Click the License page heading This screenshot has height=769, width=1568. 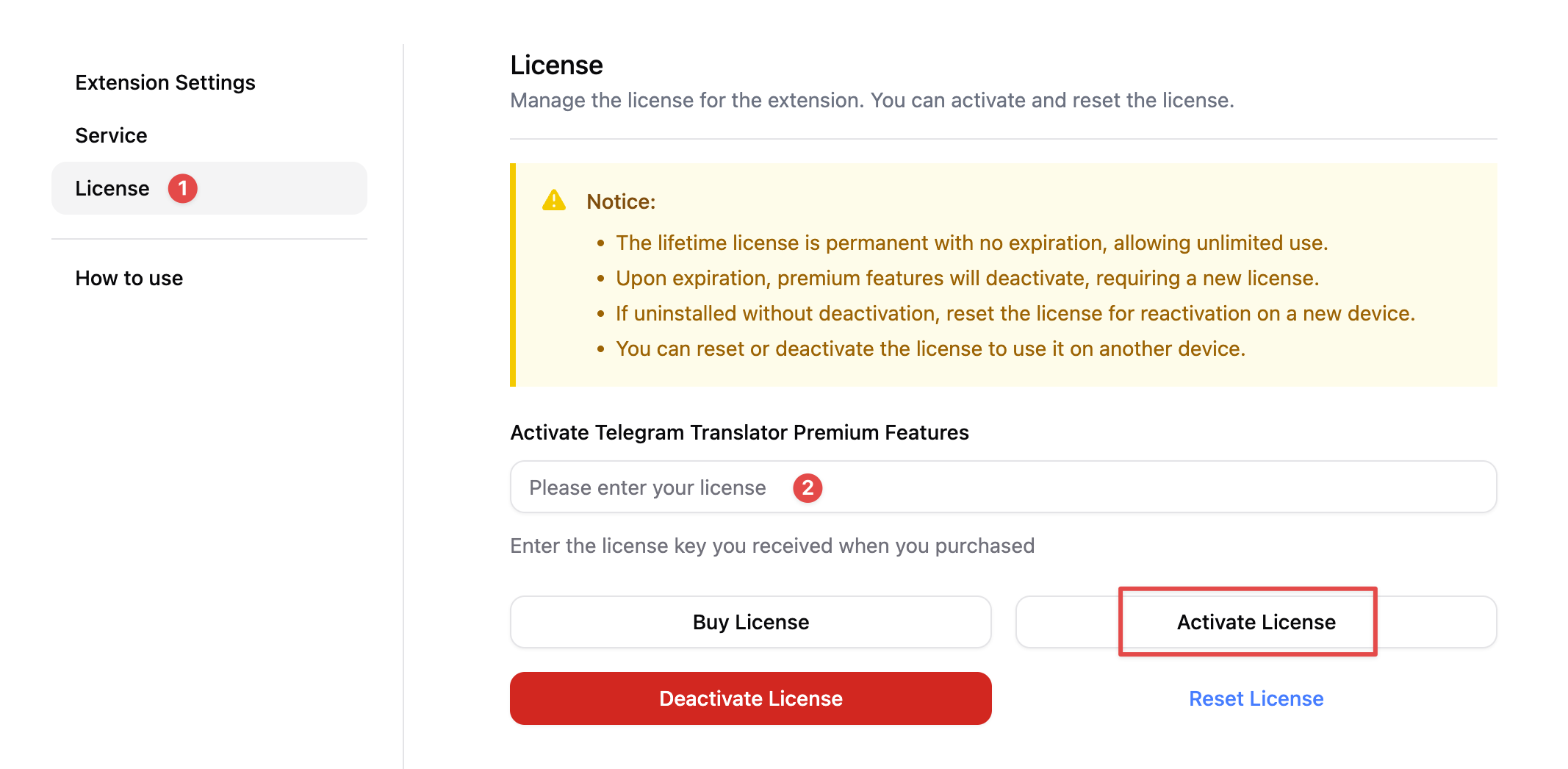click(556, 65)
